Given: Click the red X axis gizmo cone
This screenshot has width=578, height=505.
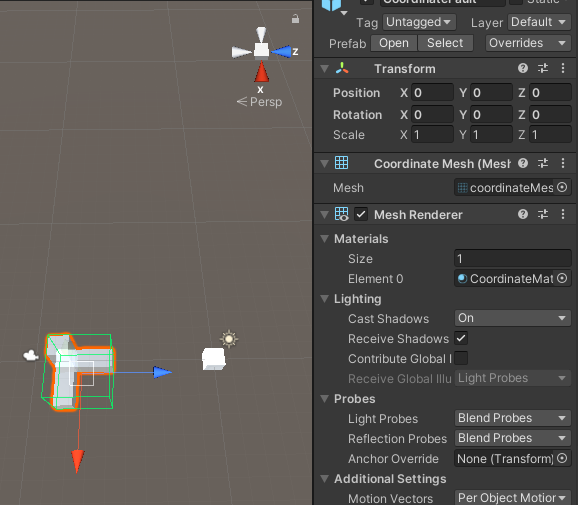Looking at the screenshot, I should (x=261, y=72).
